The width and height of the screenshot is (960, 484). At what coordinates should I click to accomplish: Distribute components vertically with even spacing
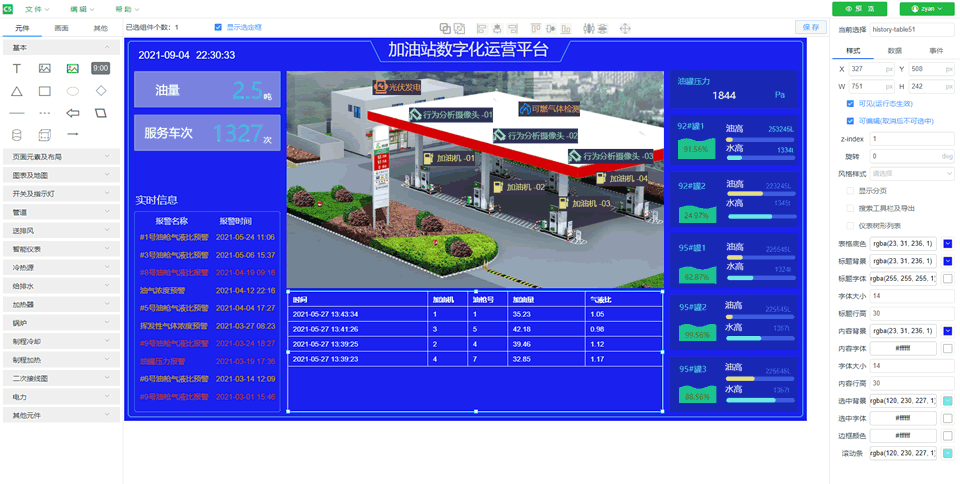(602, 28)
